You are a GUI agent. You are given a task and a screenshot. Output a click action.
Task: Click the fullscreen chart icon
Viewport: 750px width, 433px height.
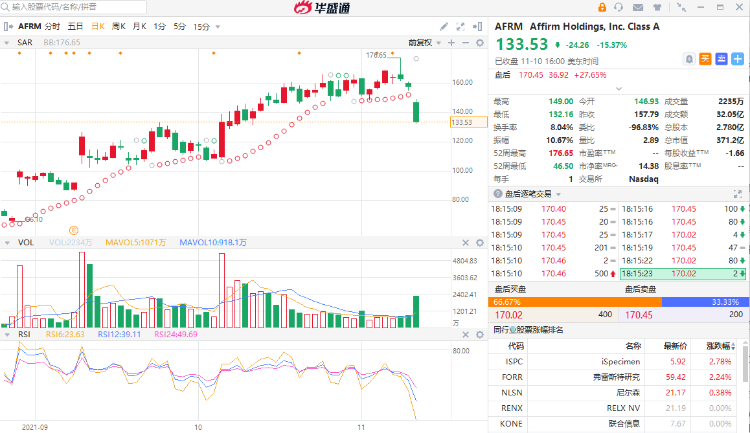click(460, 26)
